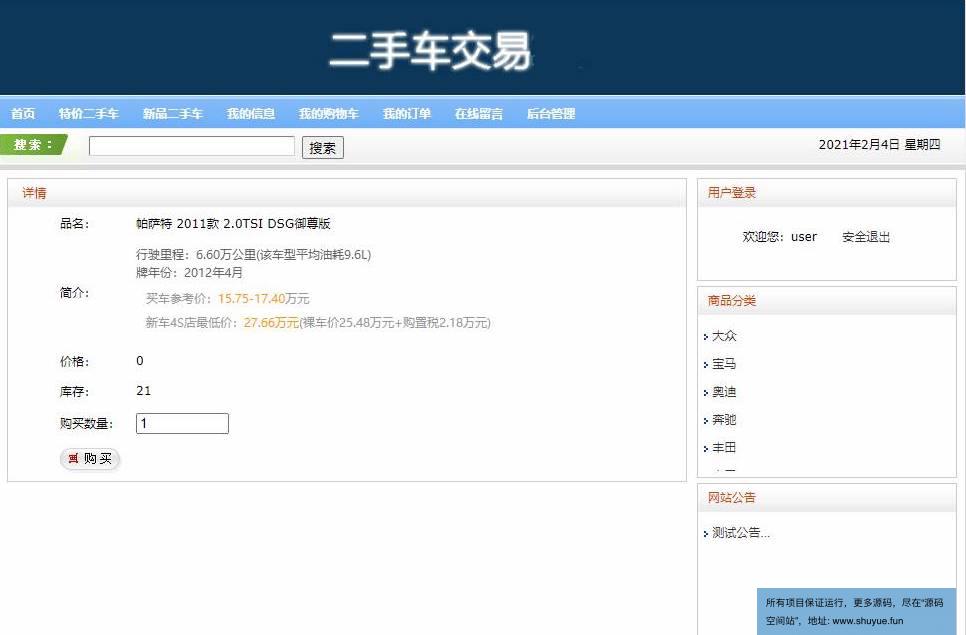This screenshot has height=635, width=966.
Task: Click the 详情 section header
Action: [x=347, y=193]
